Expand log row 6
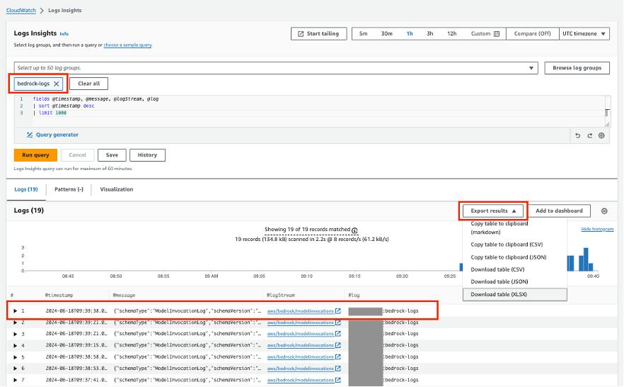The width and height of the screenshot is (624, 387). [x=15, y=368]
